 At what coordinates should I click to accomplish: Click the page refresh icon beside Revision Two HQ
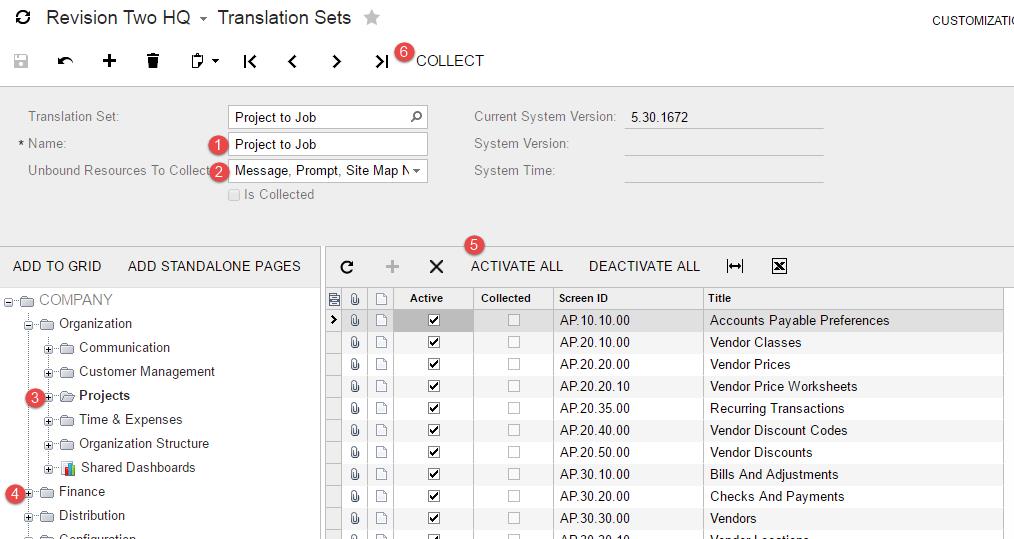click(23, 17)
